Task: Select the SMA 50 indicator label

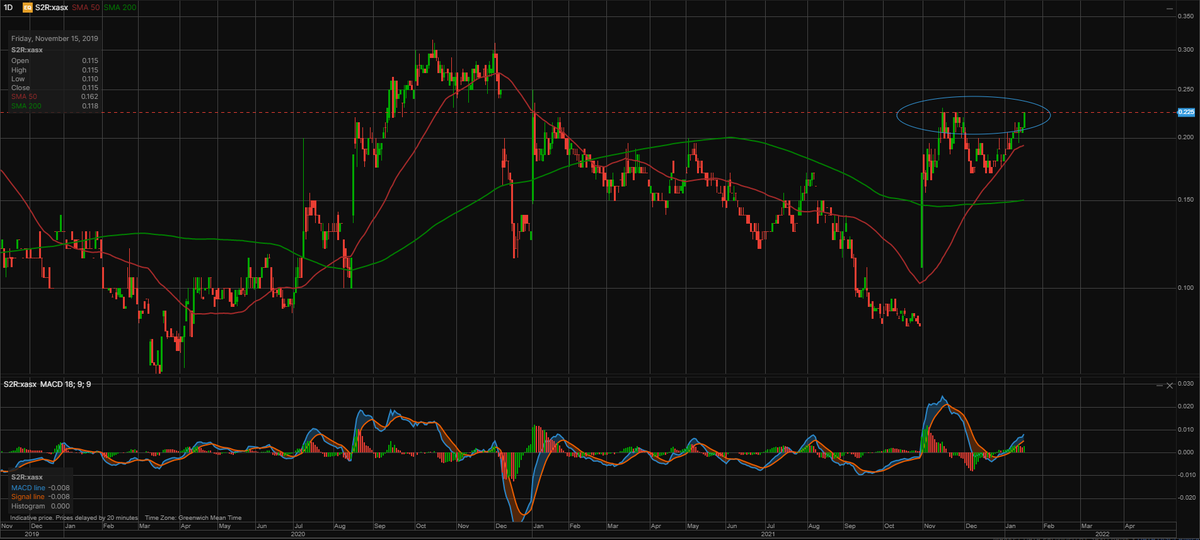Action: pos(85,7)
